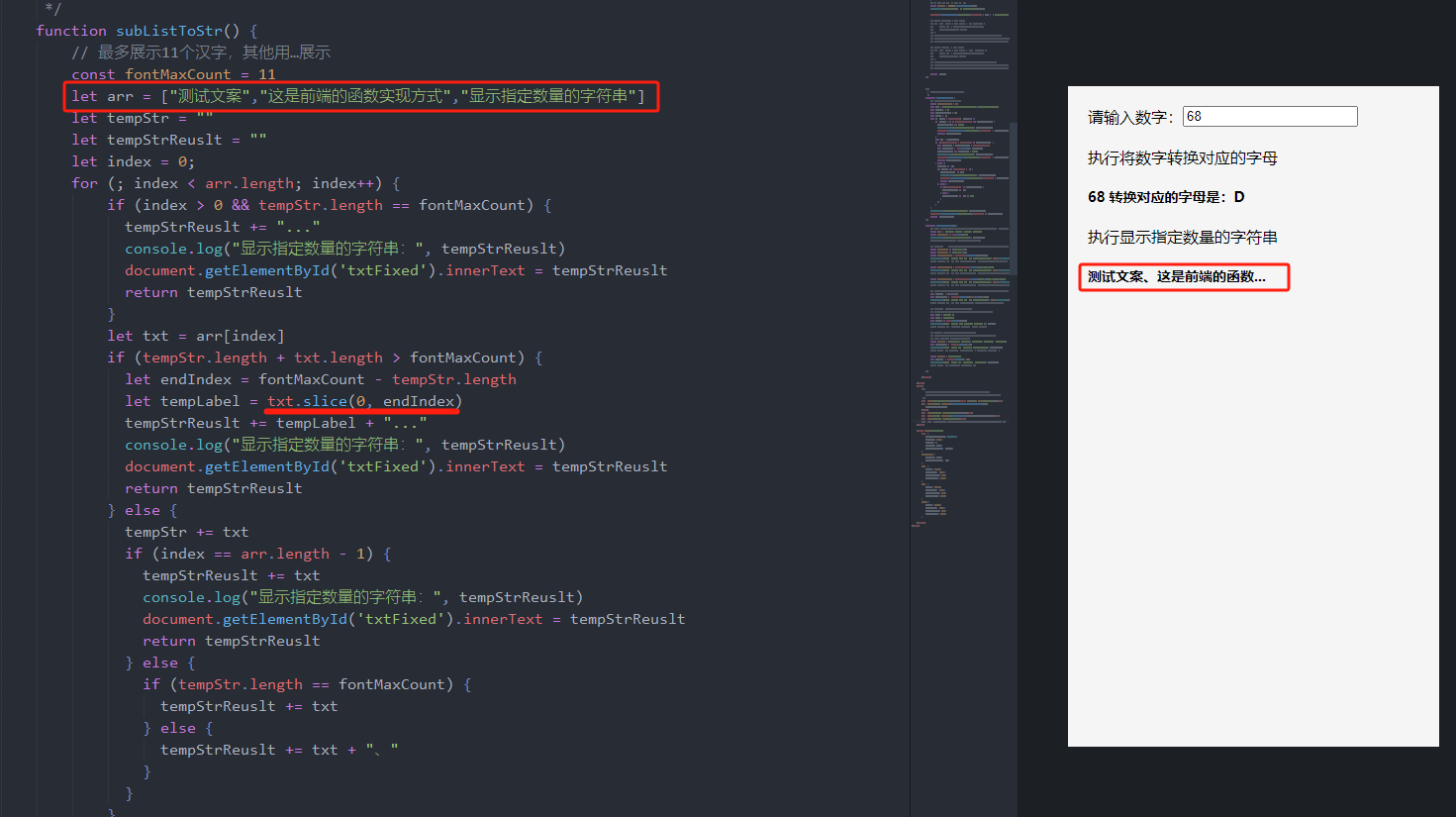This screenshot has width=1456, height=817.
Task: Click the editor's vertical scrollbar thumb
Action: (x=1013, y=198)
